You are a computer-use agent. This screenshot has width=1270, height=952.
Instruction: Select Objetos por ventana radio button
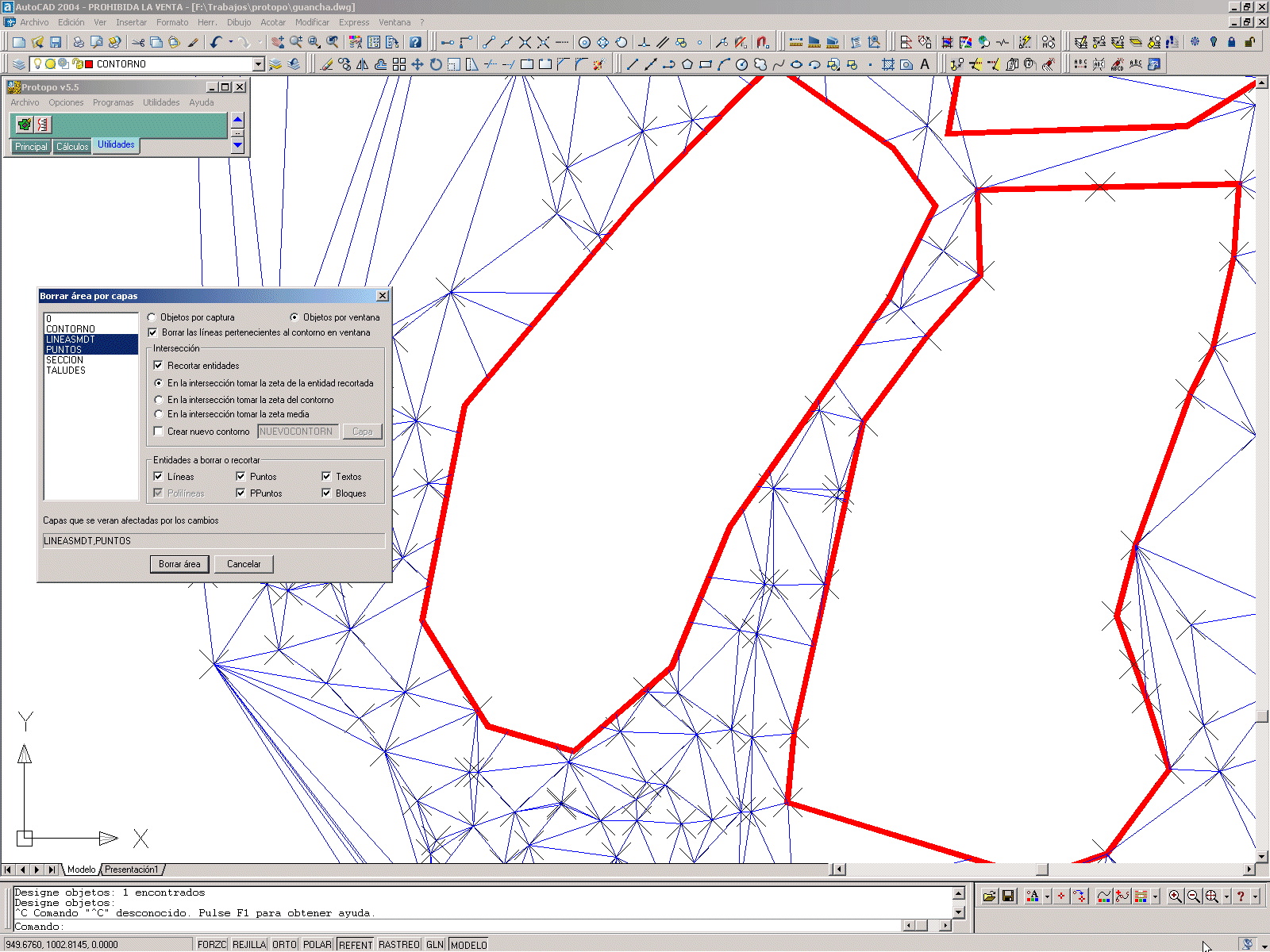click(x=294, y=317)
